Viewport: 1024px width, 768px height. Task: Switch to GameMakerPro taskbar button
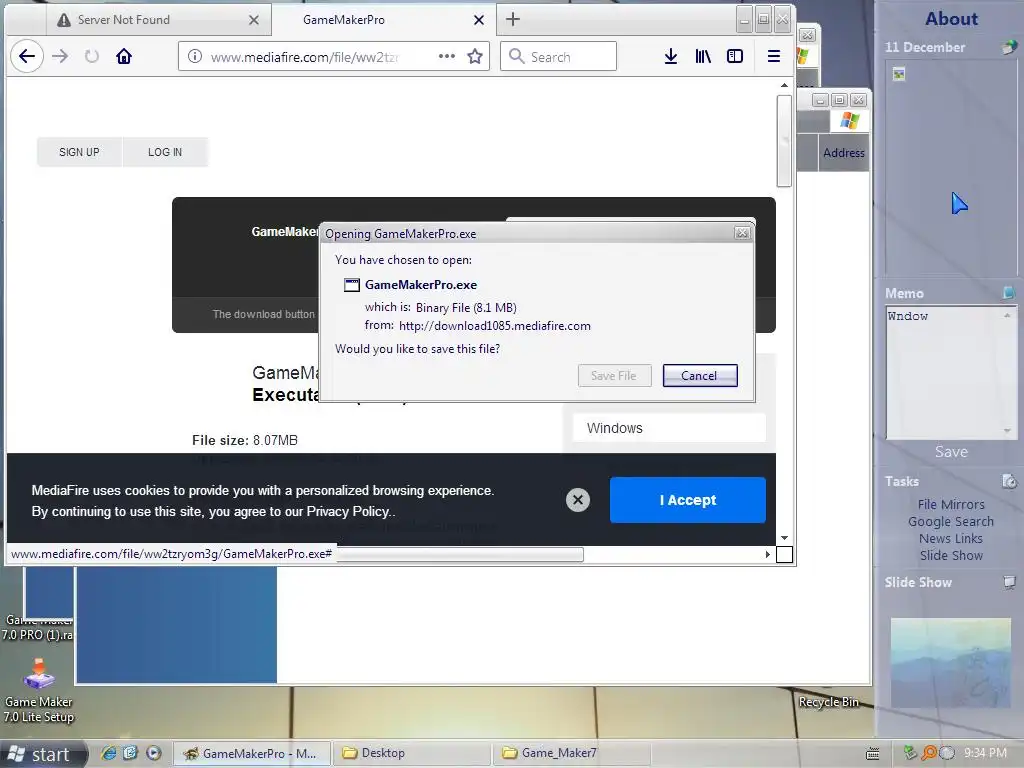[251, 754]
